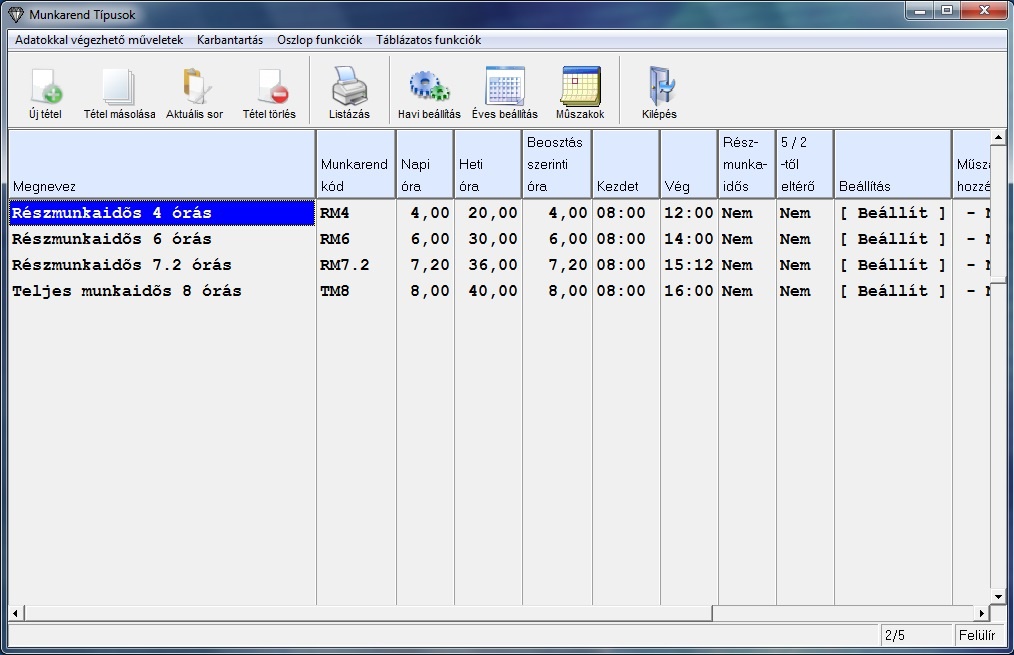Click the Heti óra value 40,00
Screen dimensions: 1014x655
(x=493, y=291)
